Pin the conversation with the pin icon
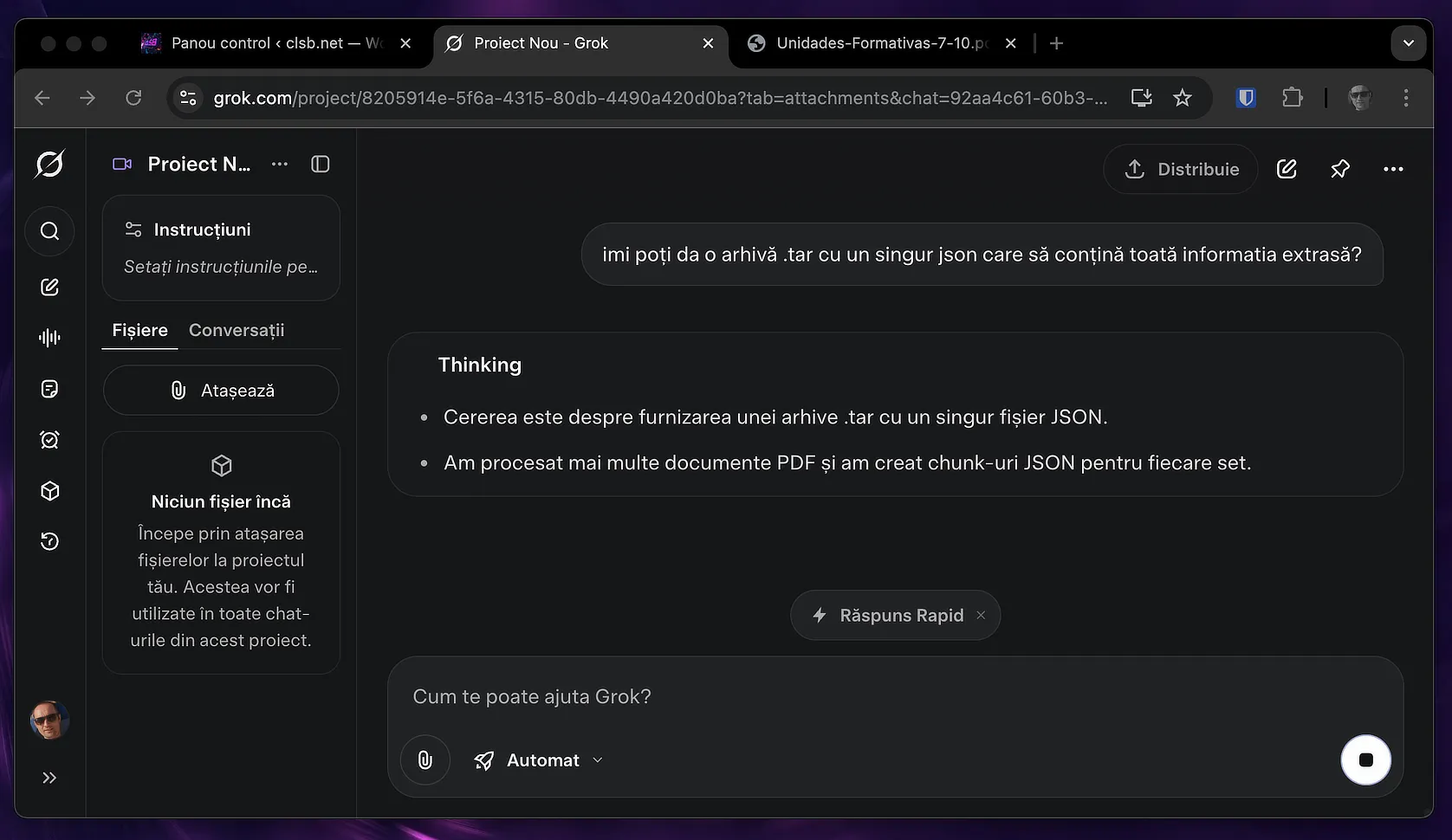Viewport: 1452px width, 840px height. tap(1340, 169)
